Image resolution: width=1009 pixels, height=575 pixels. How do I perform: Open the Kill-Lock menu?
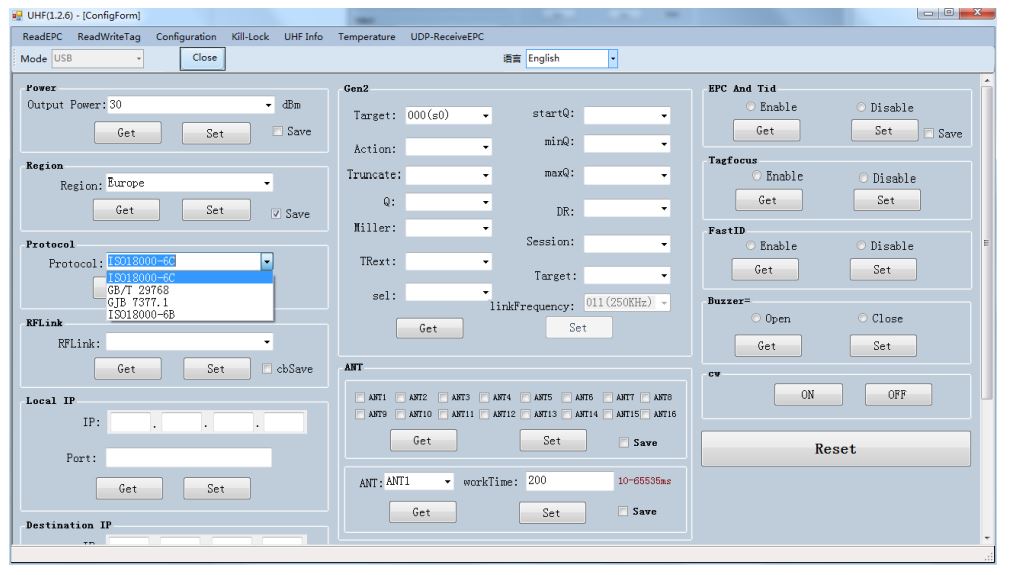(250, 37)
